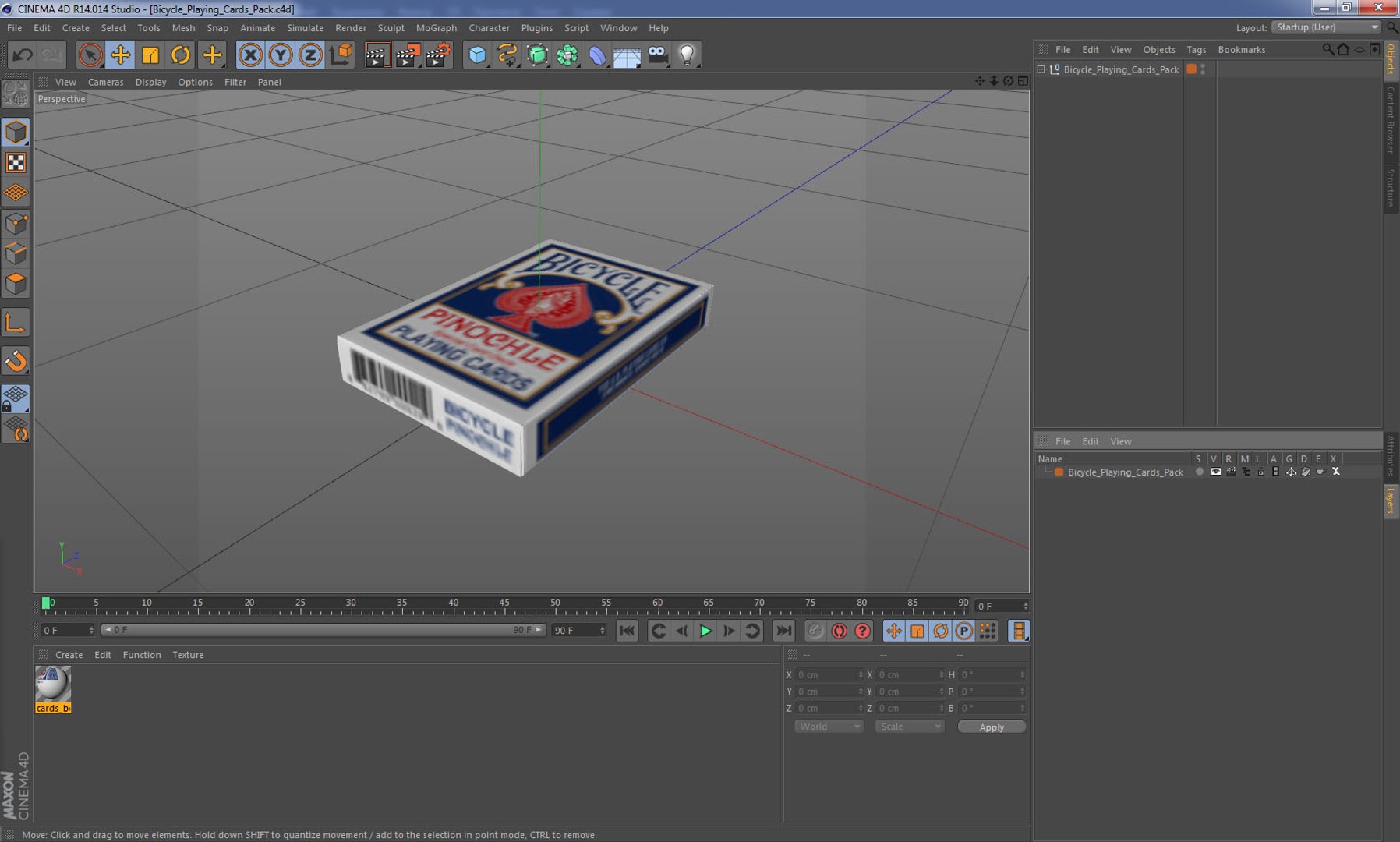The width and height of the screenshot is (1400, 842).
Task: Activate the Move tool in top toolbar
Action: 120,55
